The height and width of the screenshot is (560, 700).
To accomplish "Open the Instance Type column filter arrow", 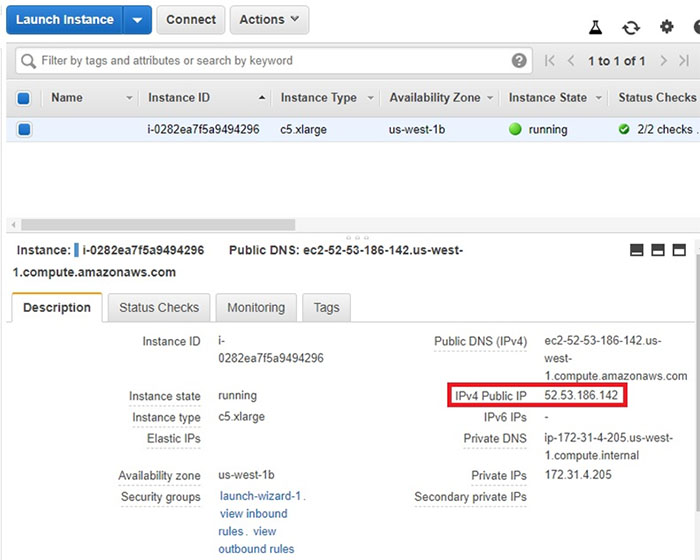I will click(x=370, y=98).
